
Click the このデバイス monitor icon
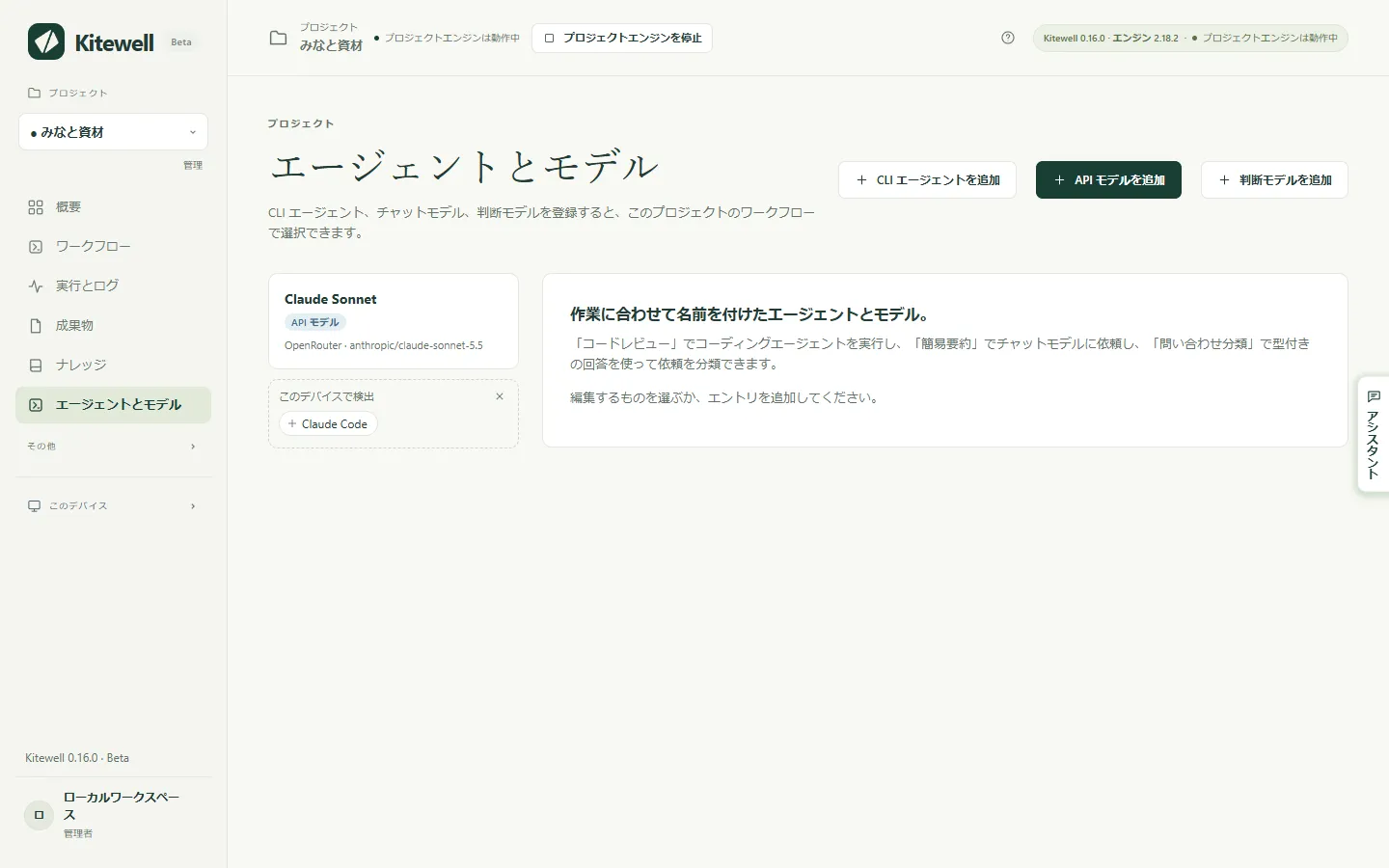(x=35, y=506)
